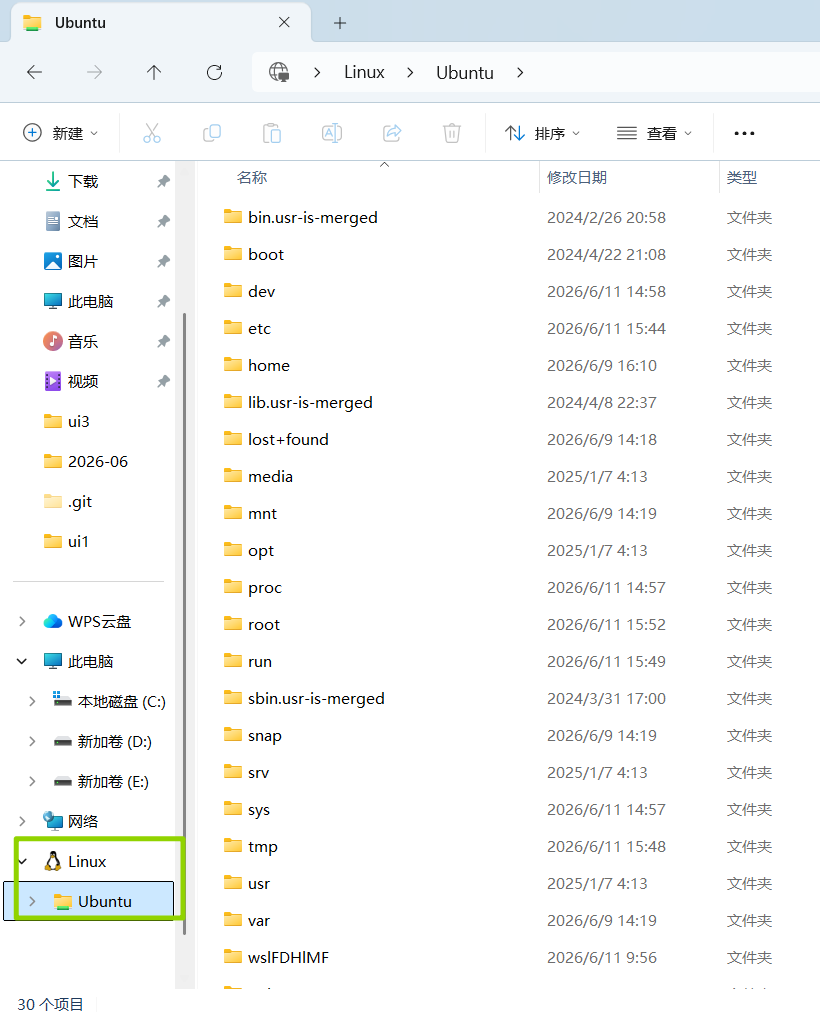Click the Share icon in toolbar
820x1016 pixels.
pos(393,133)
